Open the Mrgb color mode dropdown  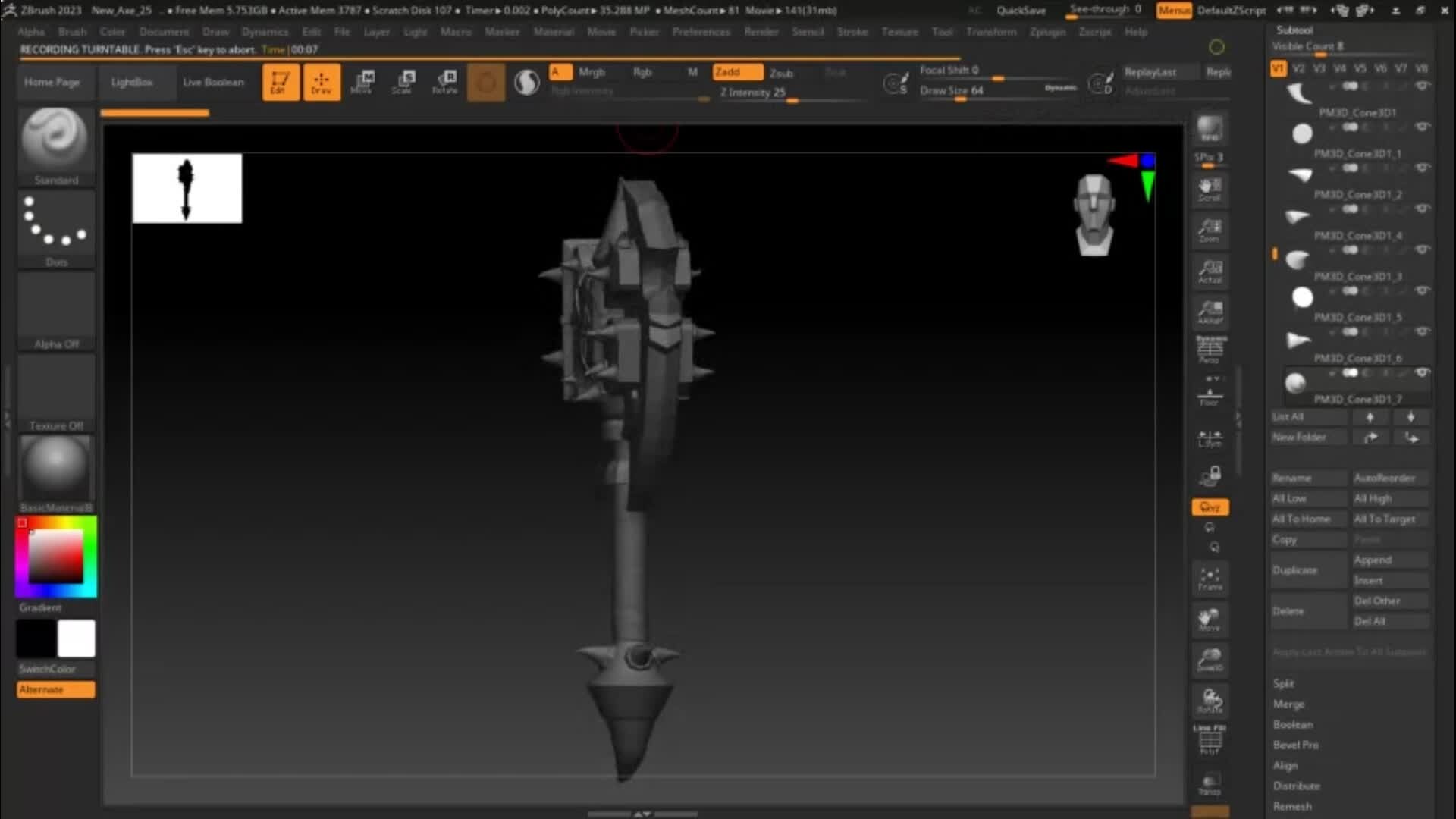click(591, 71)
